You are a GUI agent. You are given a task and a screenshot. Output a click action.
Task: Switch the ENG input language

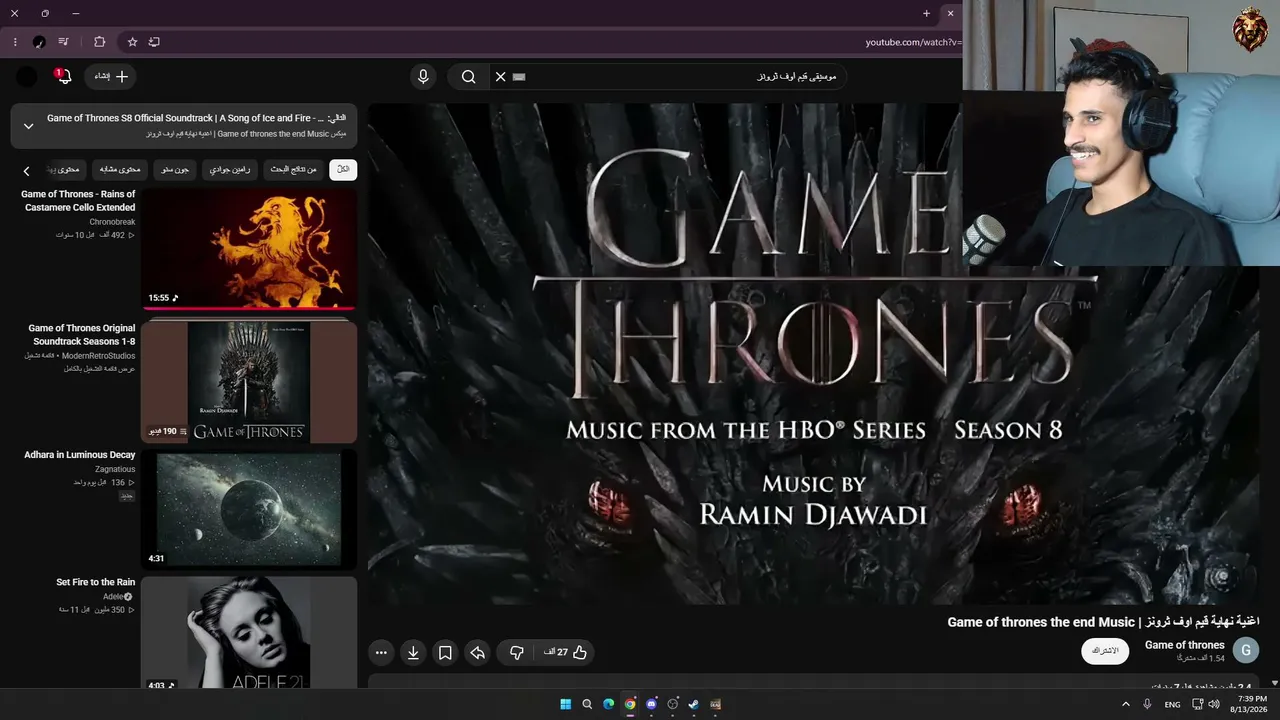[1172, 705]
